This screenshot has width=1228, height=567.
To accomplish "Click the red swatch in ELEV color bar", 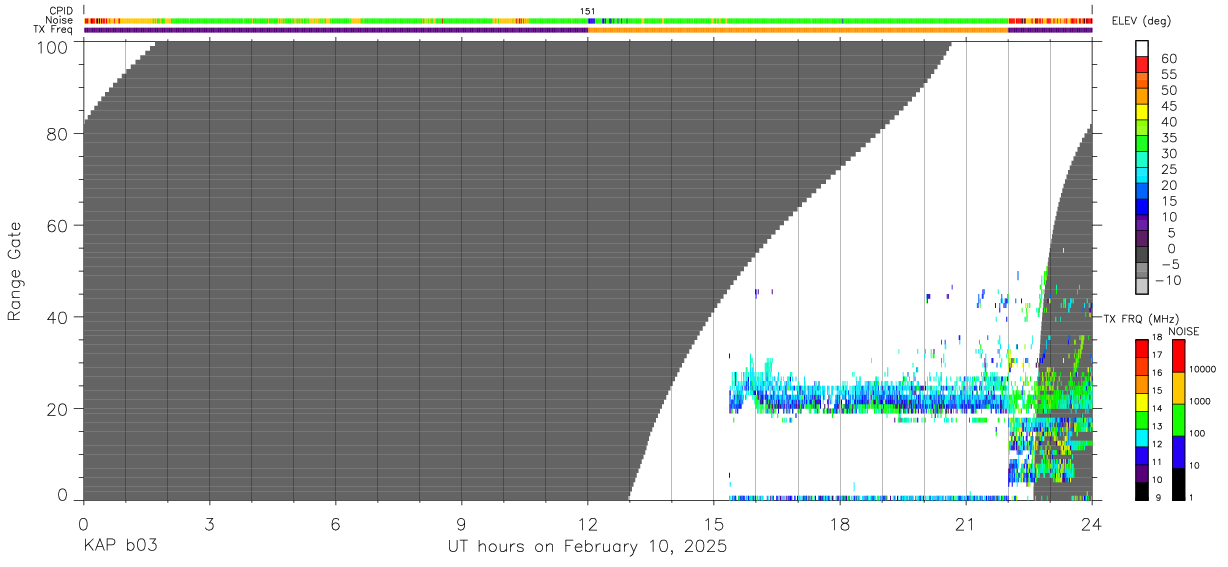I will 1141,65.
